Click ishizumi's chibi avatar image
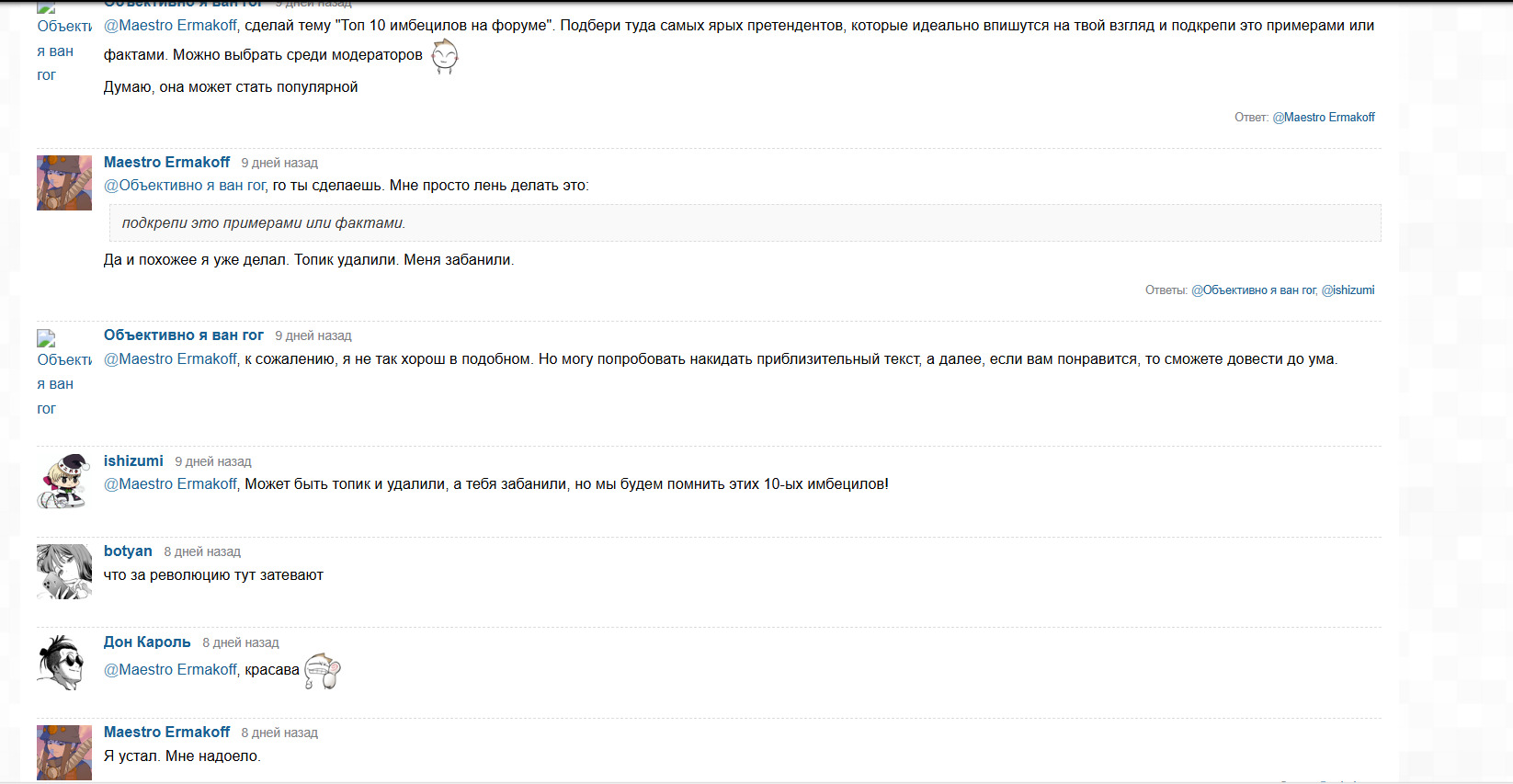Screen dimensions: 1513x784 point(64,482)
